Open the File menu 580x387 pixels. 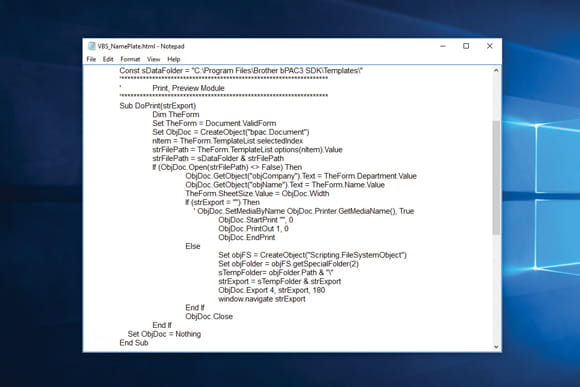coord(91,59)
